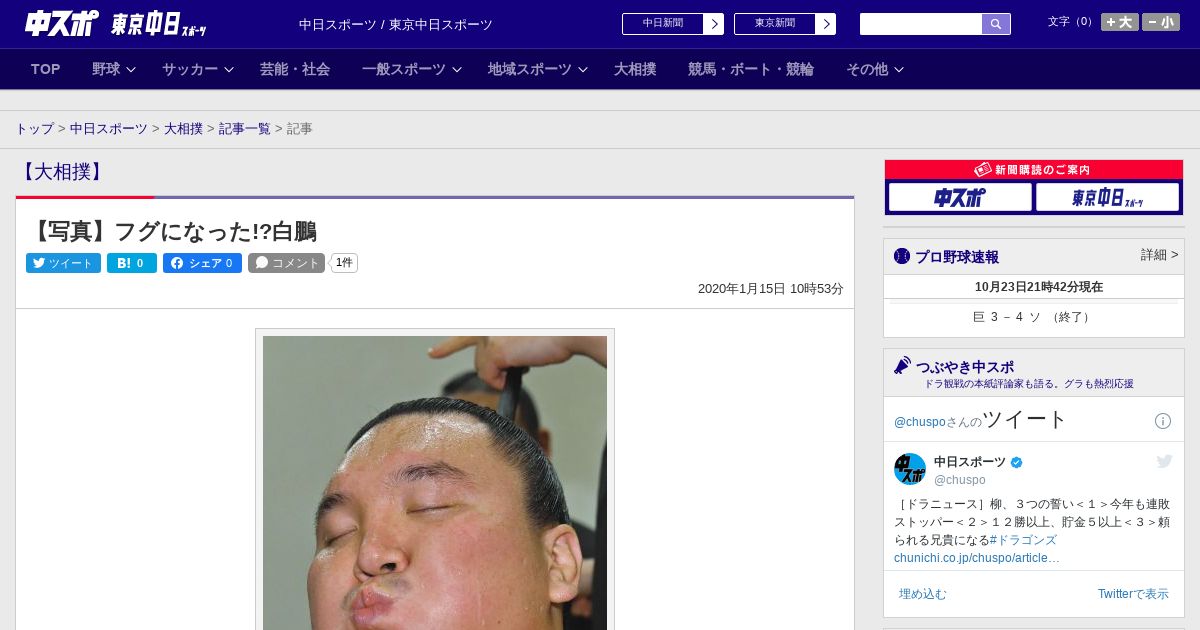Viewport: 1200px width, 630px height.
Task: Click the article date 2020年1月15日 10時53分
Action: click(770, 288)
